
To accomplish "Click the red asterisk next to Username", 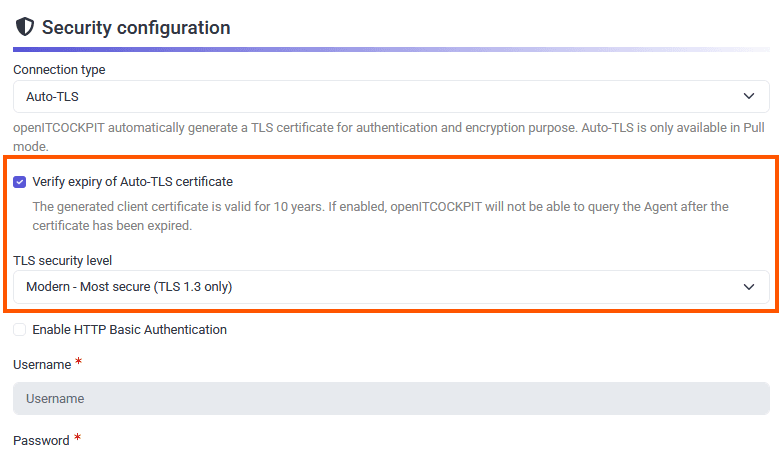I will [x=78, y=363].
